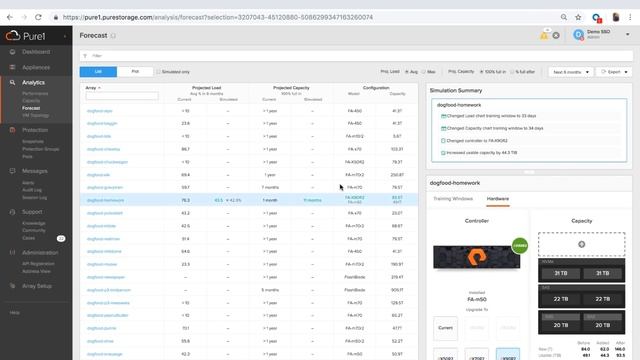This screenshot has width=640, height=360.
Task: Open Dashboard from the sidebar
Action: tap(36, 52)
